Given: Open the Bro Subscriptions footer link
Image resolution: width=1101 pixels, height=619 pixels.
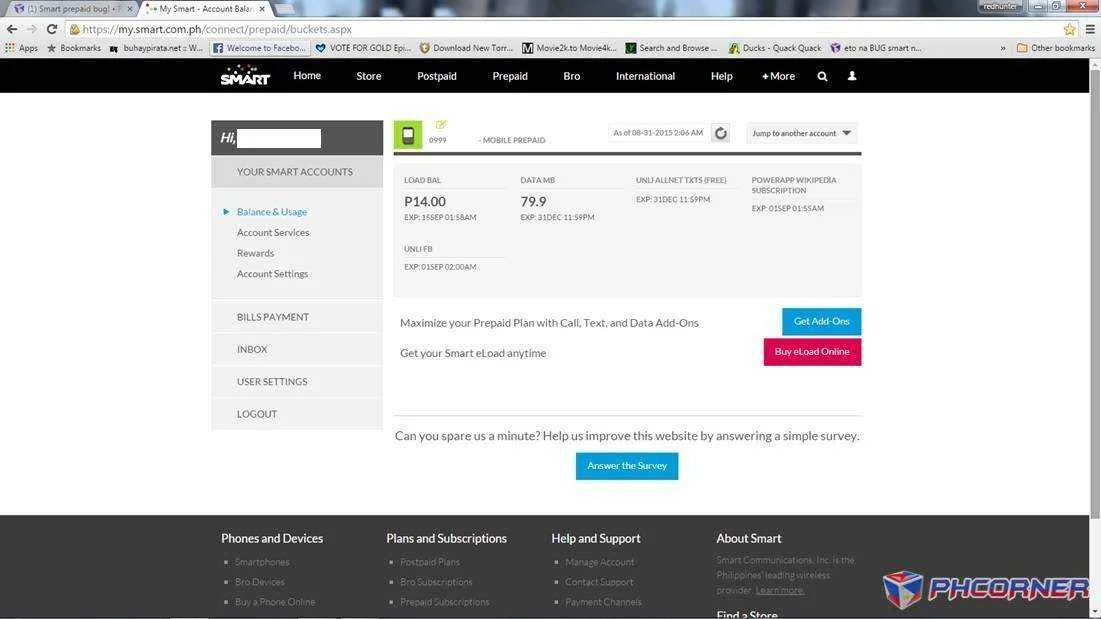Looking at the screenshot, I should 436,582.
